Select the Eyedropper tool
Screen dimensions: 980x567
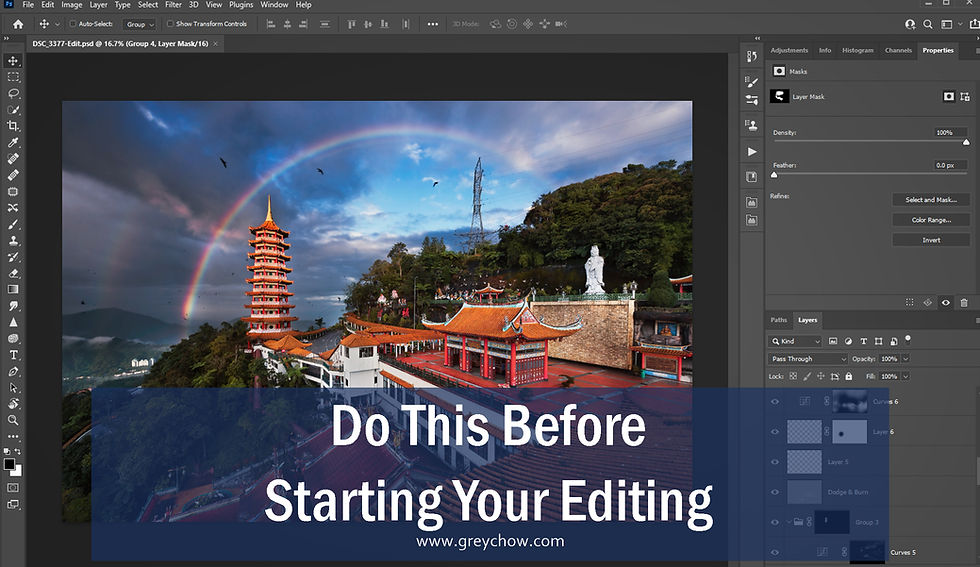pyautogui.click(x=12, y=143)
